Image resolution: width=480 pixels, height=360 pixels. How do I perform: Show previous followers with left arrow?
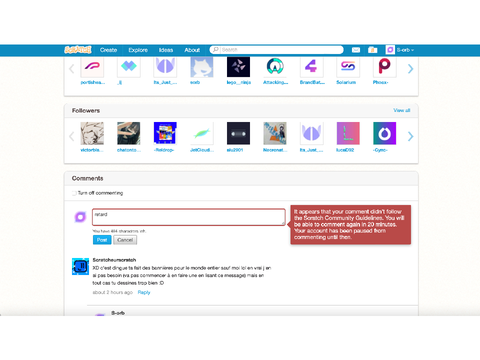(71, 136)
